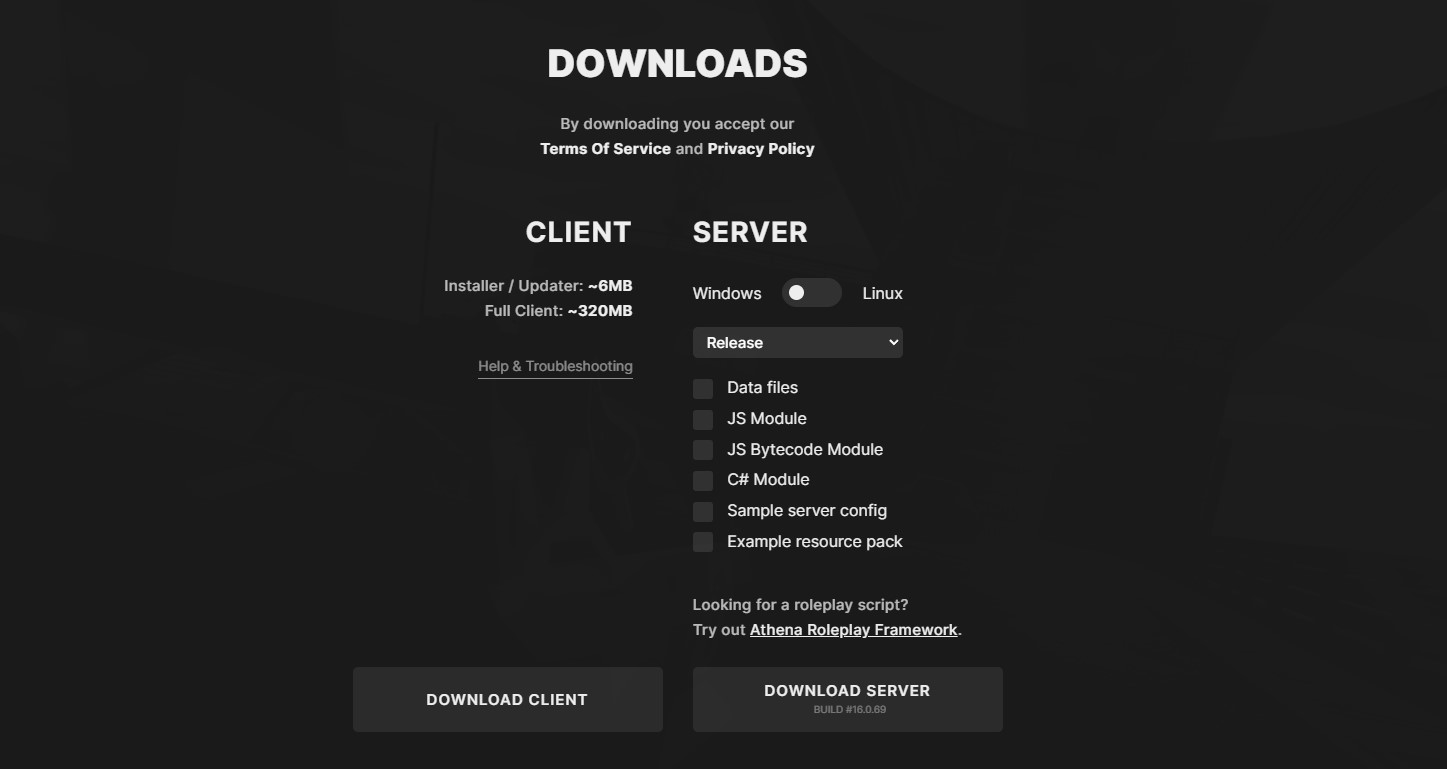Open the Privacy Policy link
The image size is (1447, 769).
pos(760,149)
